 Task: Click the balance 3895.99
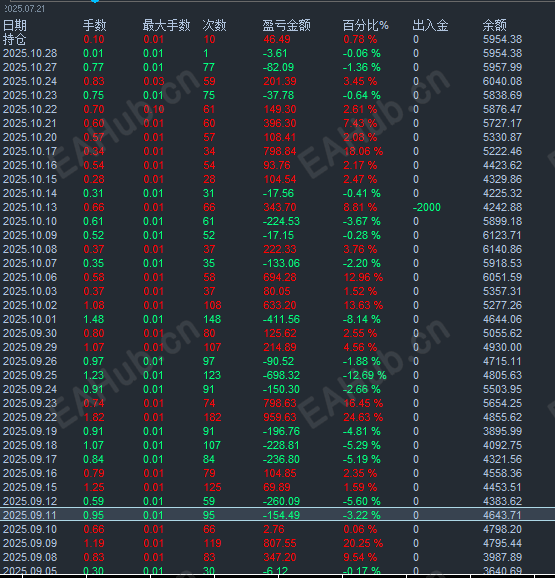[503, 432]
